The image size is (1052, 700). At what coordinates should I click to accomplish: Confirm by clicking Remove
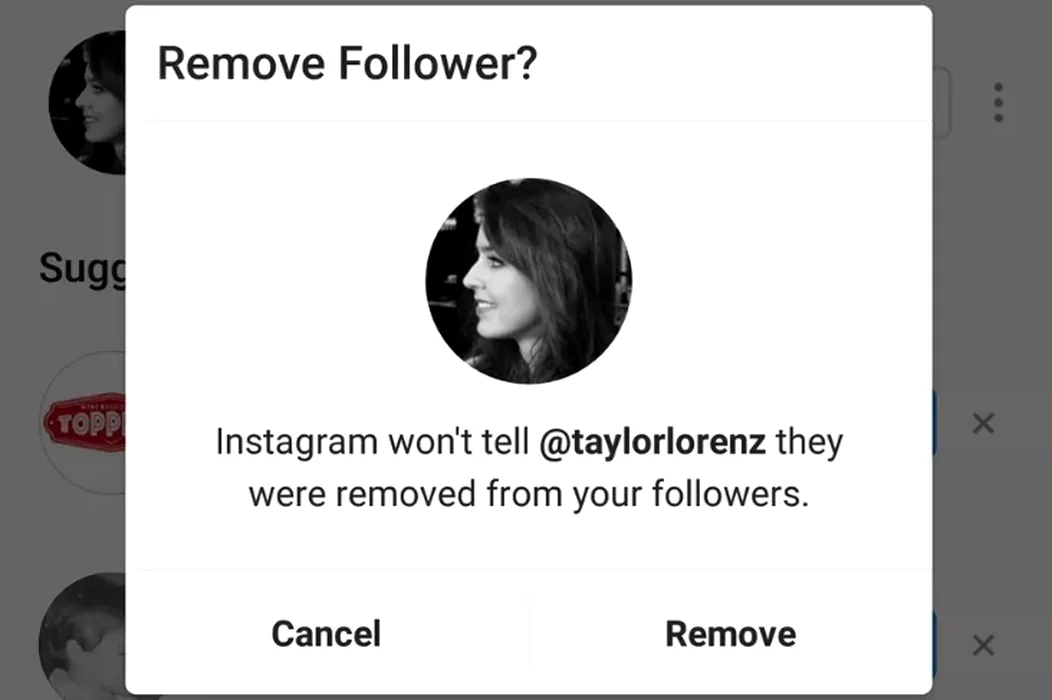pos(731,634)
